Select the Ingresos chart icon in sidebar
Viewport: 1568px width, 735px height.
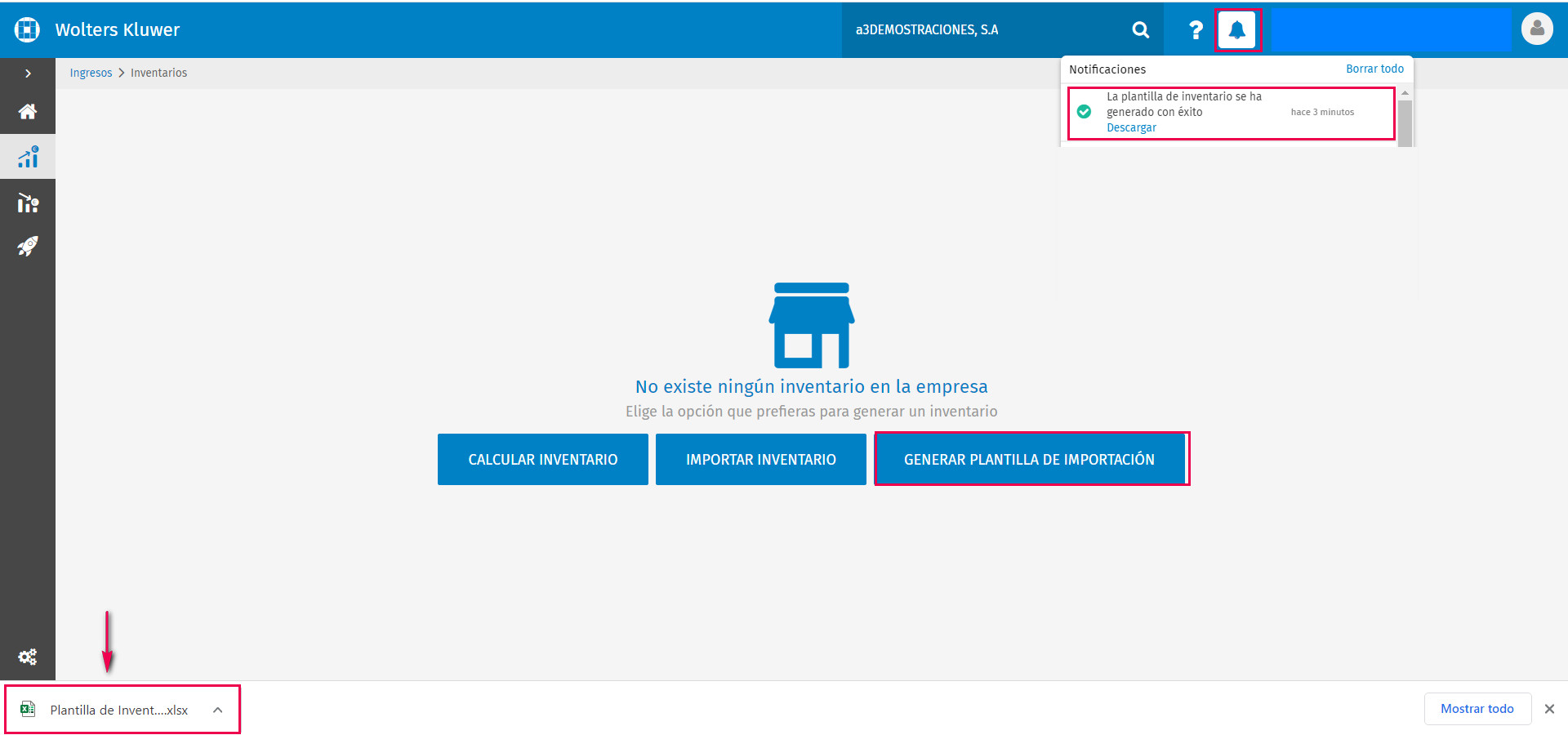(x=28, y=157)
